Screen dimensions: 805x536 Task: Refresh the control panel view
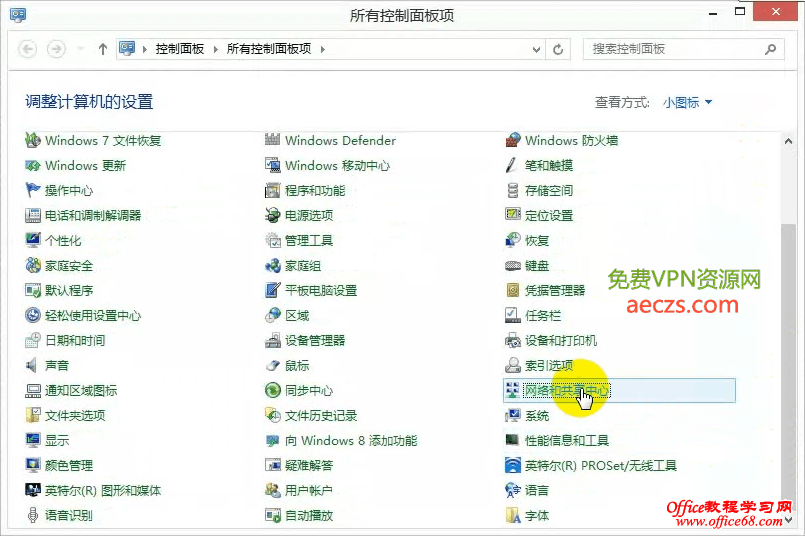[558, 49]
